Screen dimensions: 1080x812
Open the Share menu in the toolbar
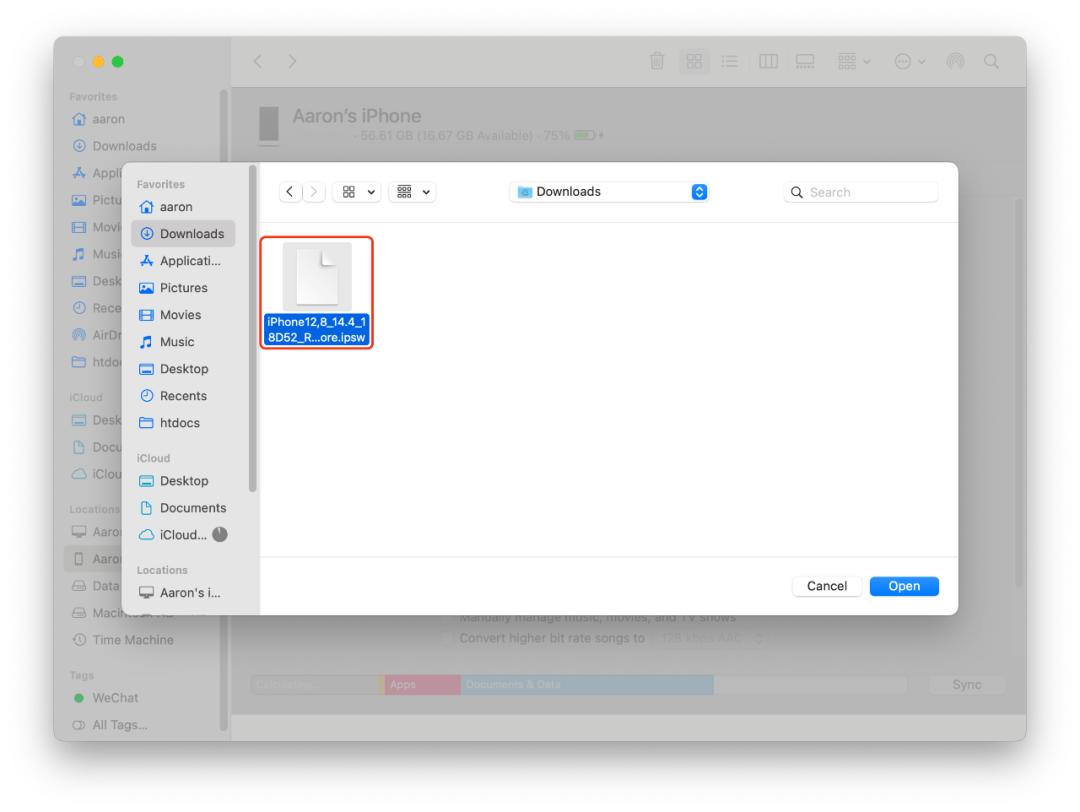pos(954,61)
